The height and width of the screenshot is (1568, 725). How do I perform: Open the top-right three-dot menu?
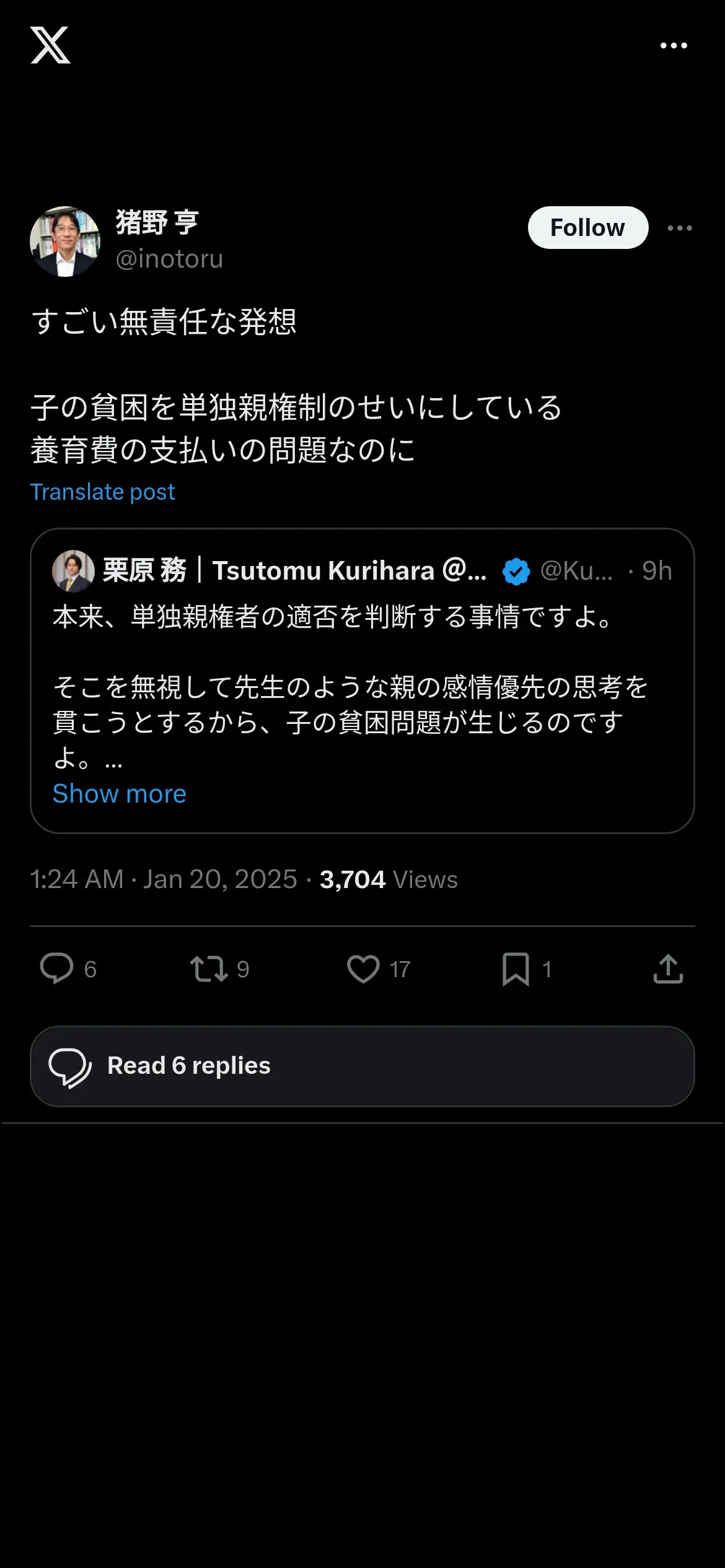(x=674, y=45)
